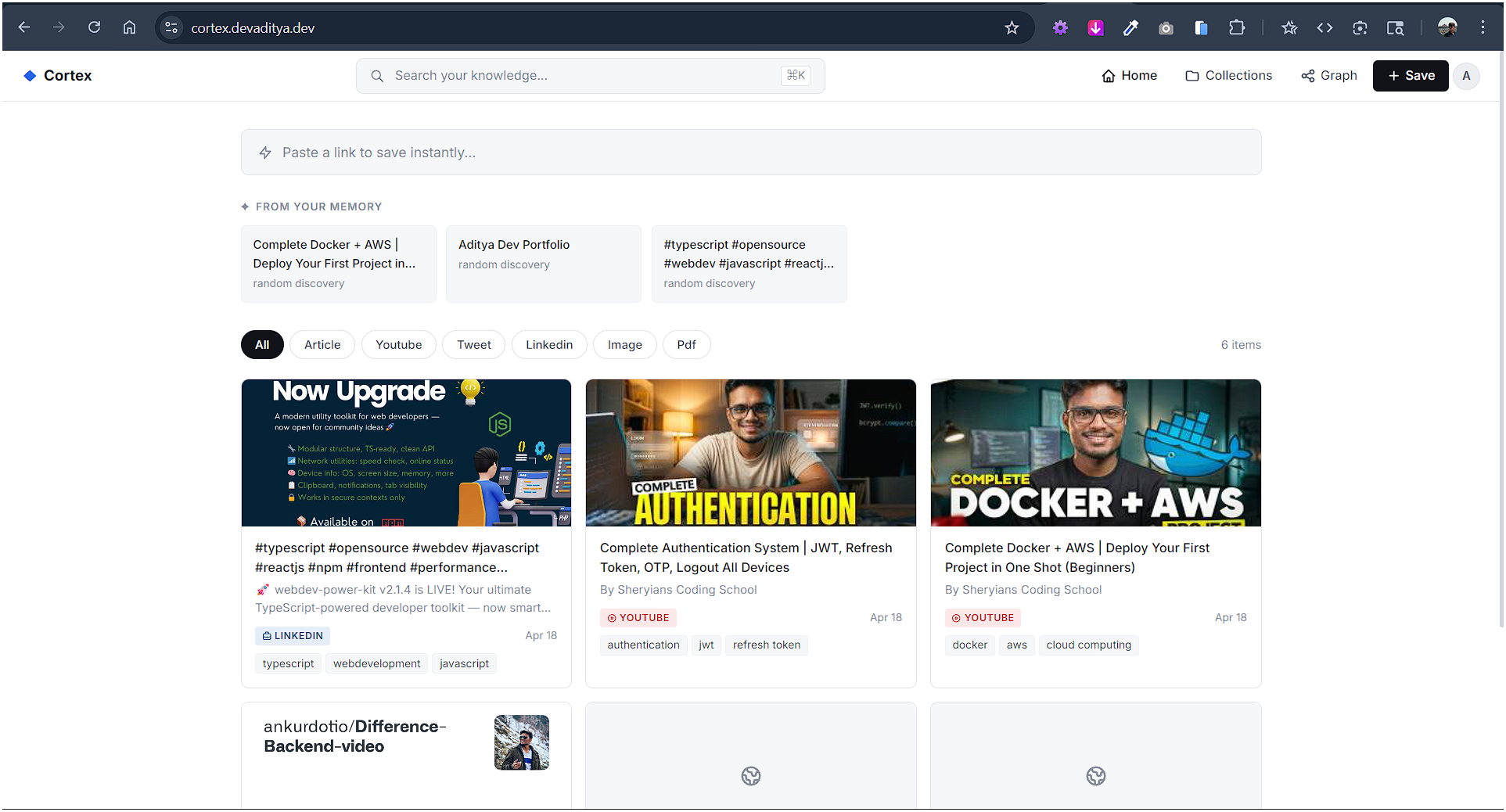Click the ankurdotio repository avatar image
1506x812 pixels.
pos(522,742)
